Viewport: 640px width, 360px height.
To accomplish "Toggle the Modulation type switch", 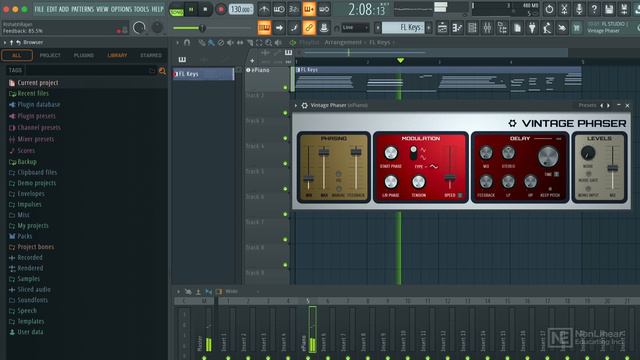I will (x=413, y=153).
